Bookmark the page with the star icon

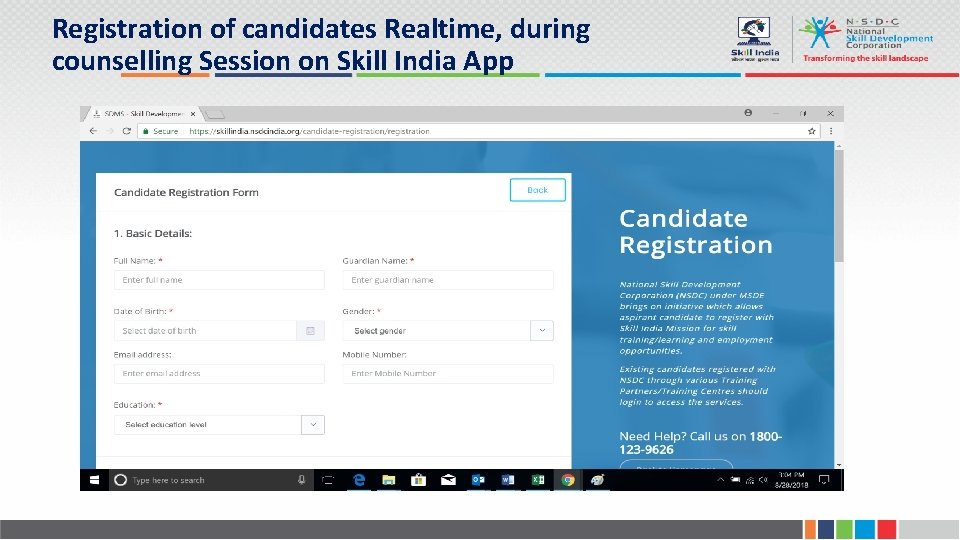pos(812,131)
